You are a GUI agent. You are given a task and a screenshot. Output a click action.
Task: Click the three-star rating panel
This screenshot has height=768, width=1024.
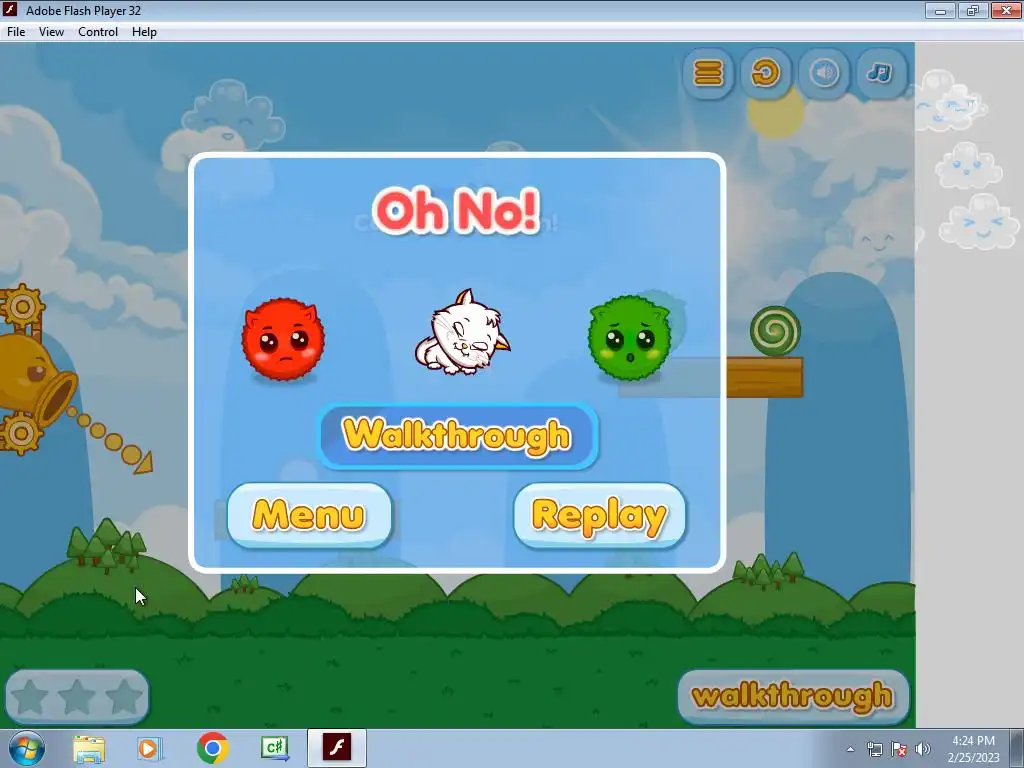(x=77, y=697)
